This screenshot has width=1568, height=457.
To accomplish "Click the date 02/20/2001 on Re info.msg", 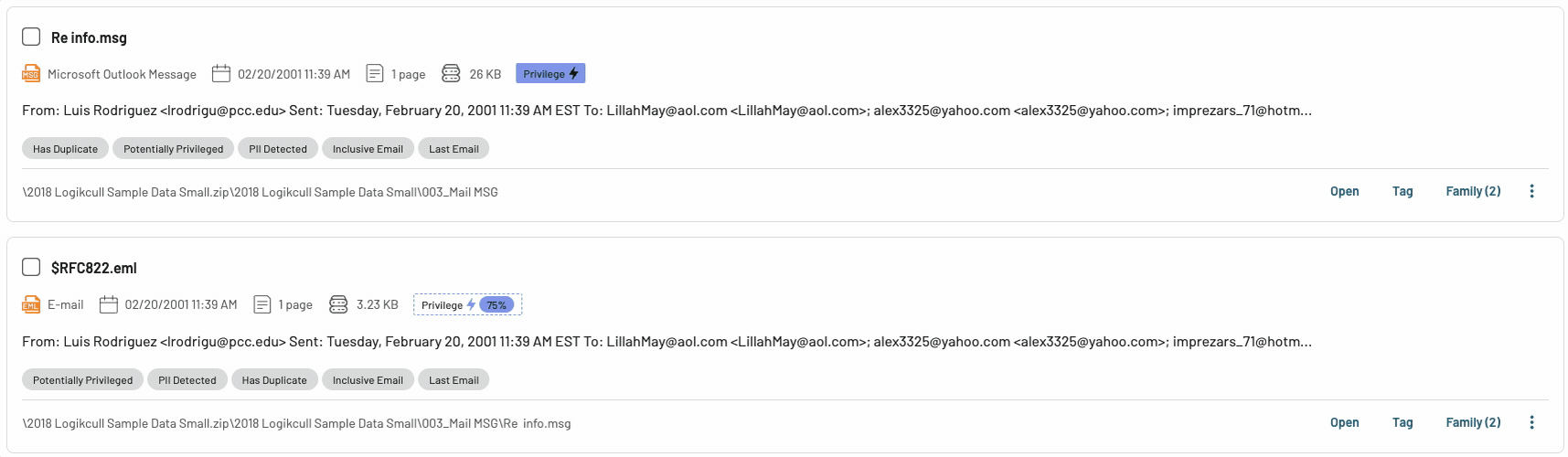I will [x=293, y=74].
